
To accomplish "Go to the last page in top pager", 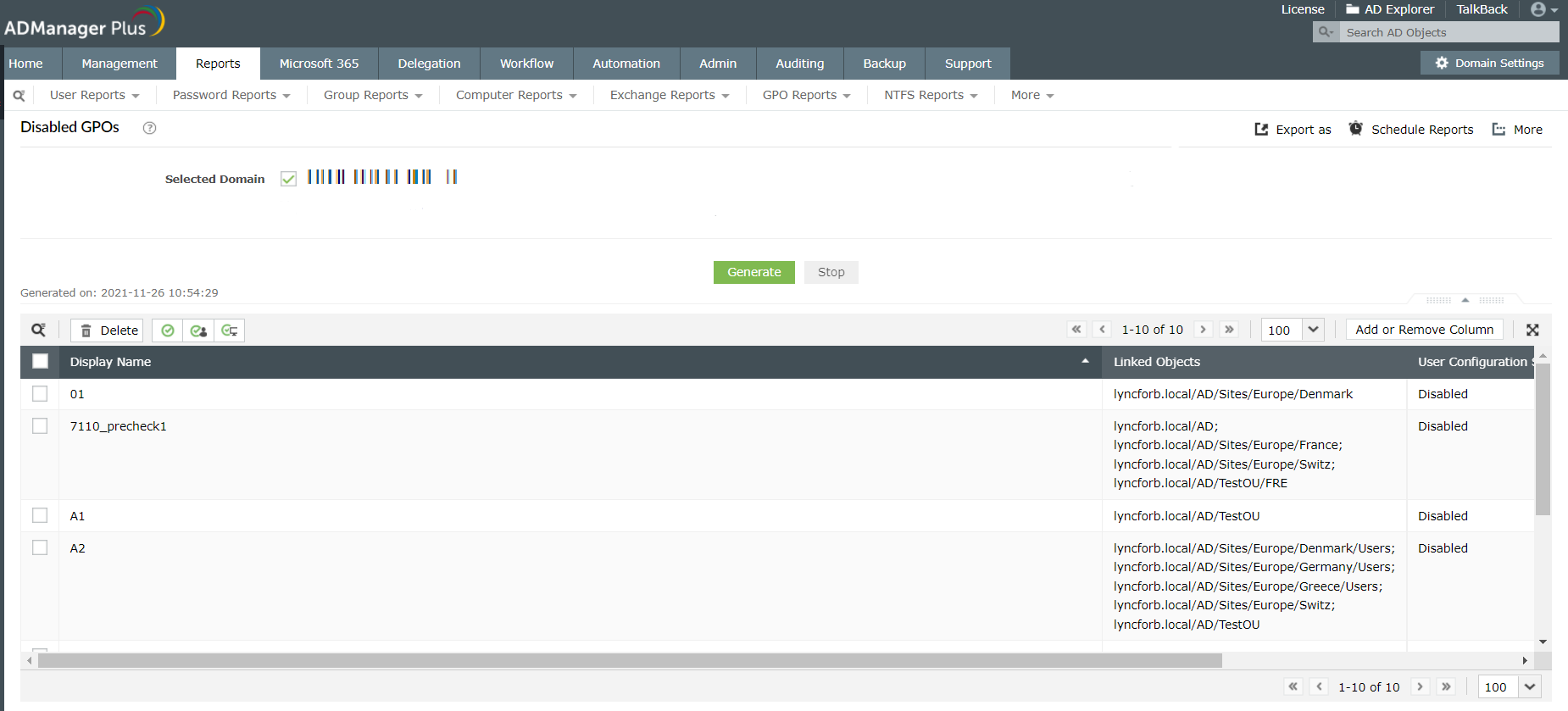I will pyautogui.click(x=1229, y=330).
